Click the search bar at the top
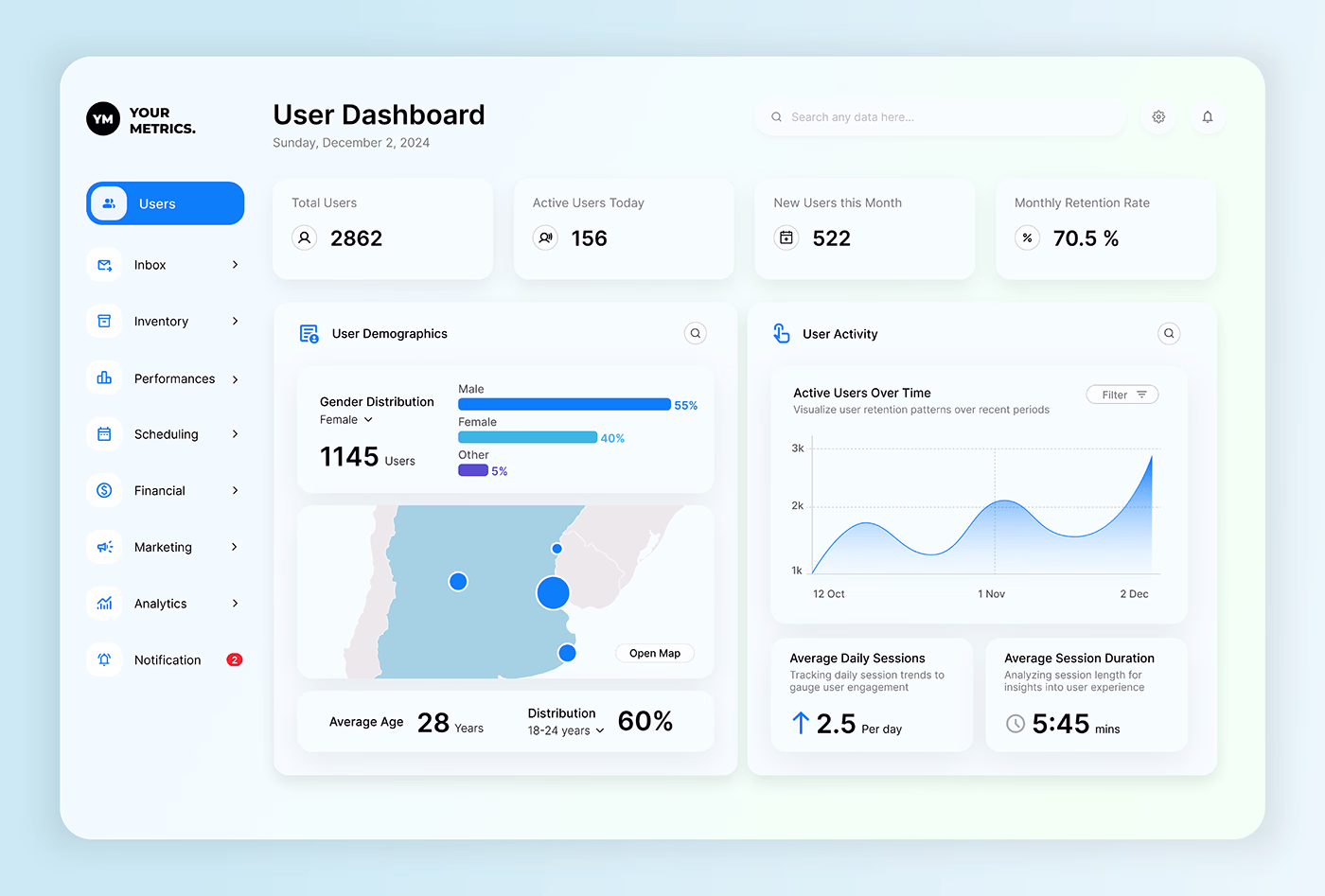Image resolution: width=1325 pixels, height=896 pixels. tap(939, 116)
